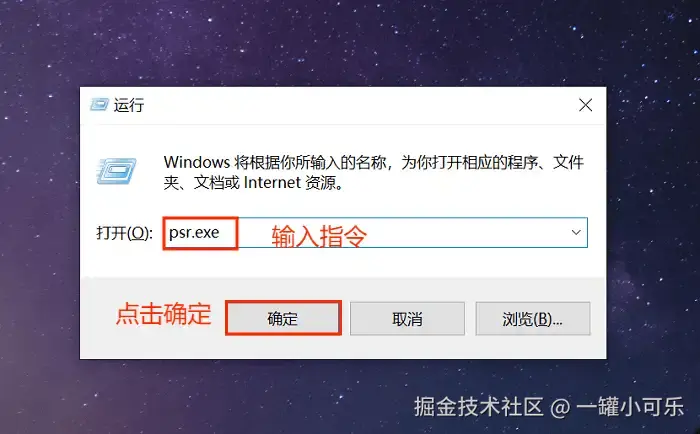
Task: Click the 运行 dialog title text
Action: pyautogui.click(x=129, y=105)
